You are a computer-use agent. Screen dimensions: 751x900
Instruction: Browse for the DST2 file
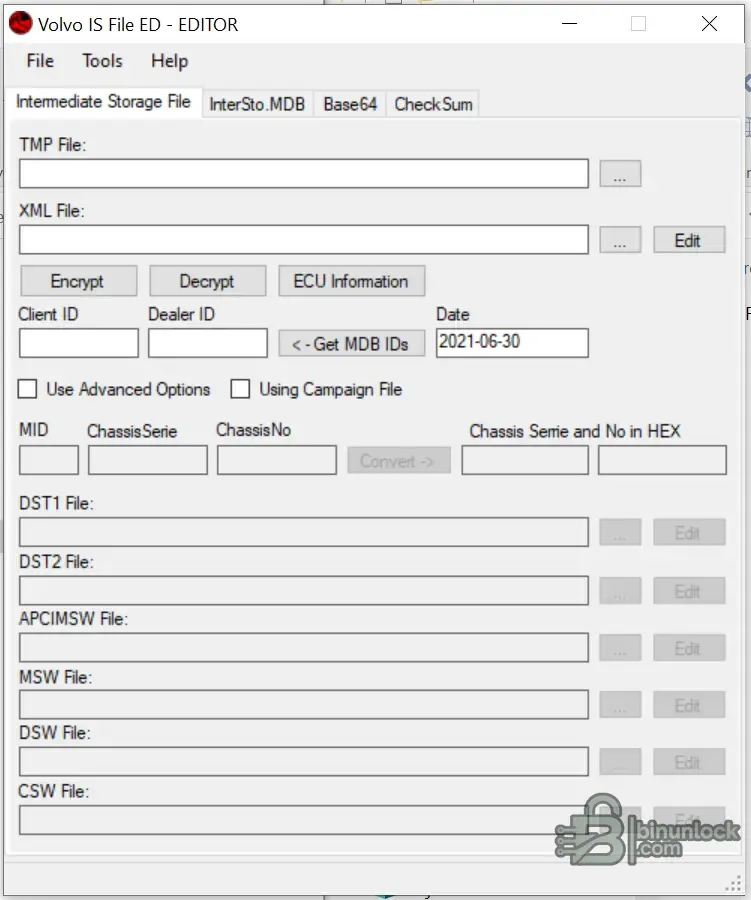coord(620,591)
